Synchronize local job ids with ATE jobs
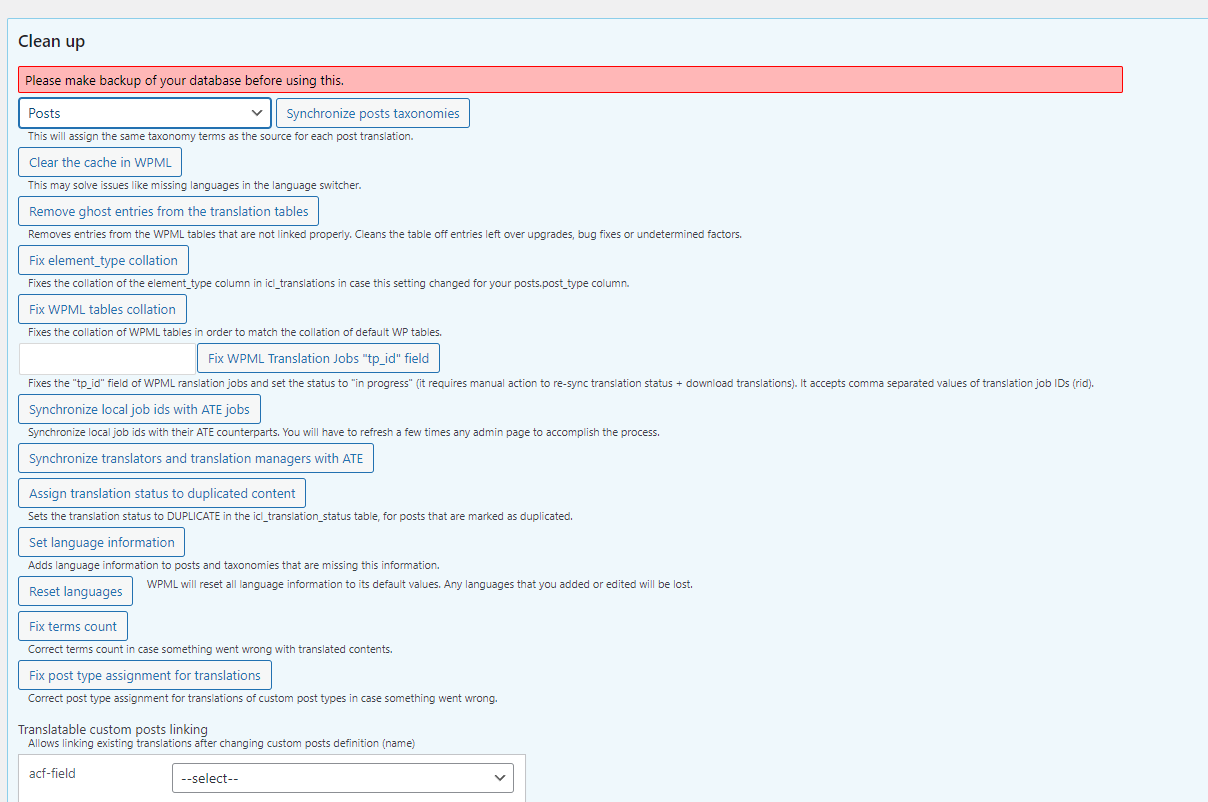The image size is (1208, 802). [139, 409]
